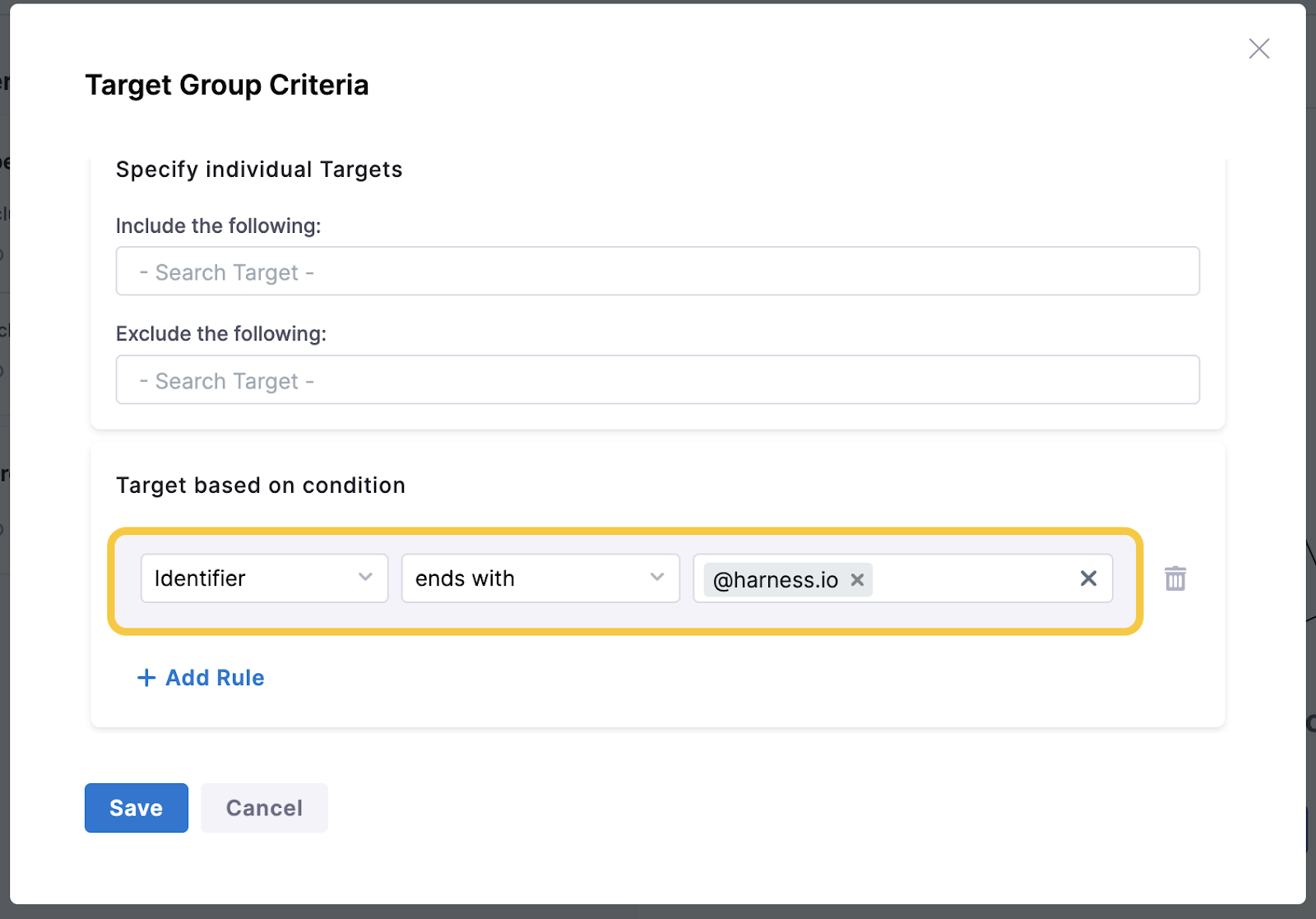
Task: Cancel the target group changes
Action: tap(264, 808)
